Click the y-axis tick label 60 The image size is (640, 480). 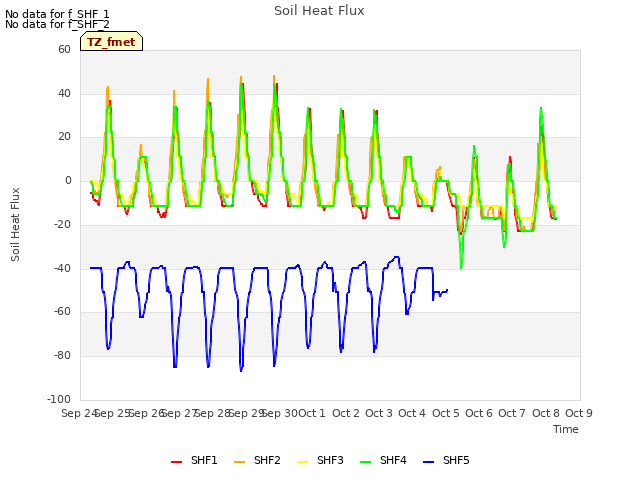pos(64,49)
